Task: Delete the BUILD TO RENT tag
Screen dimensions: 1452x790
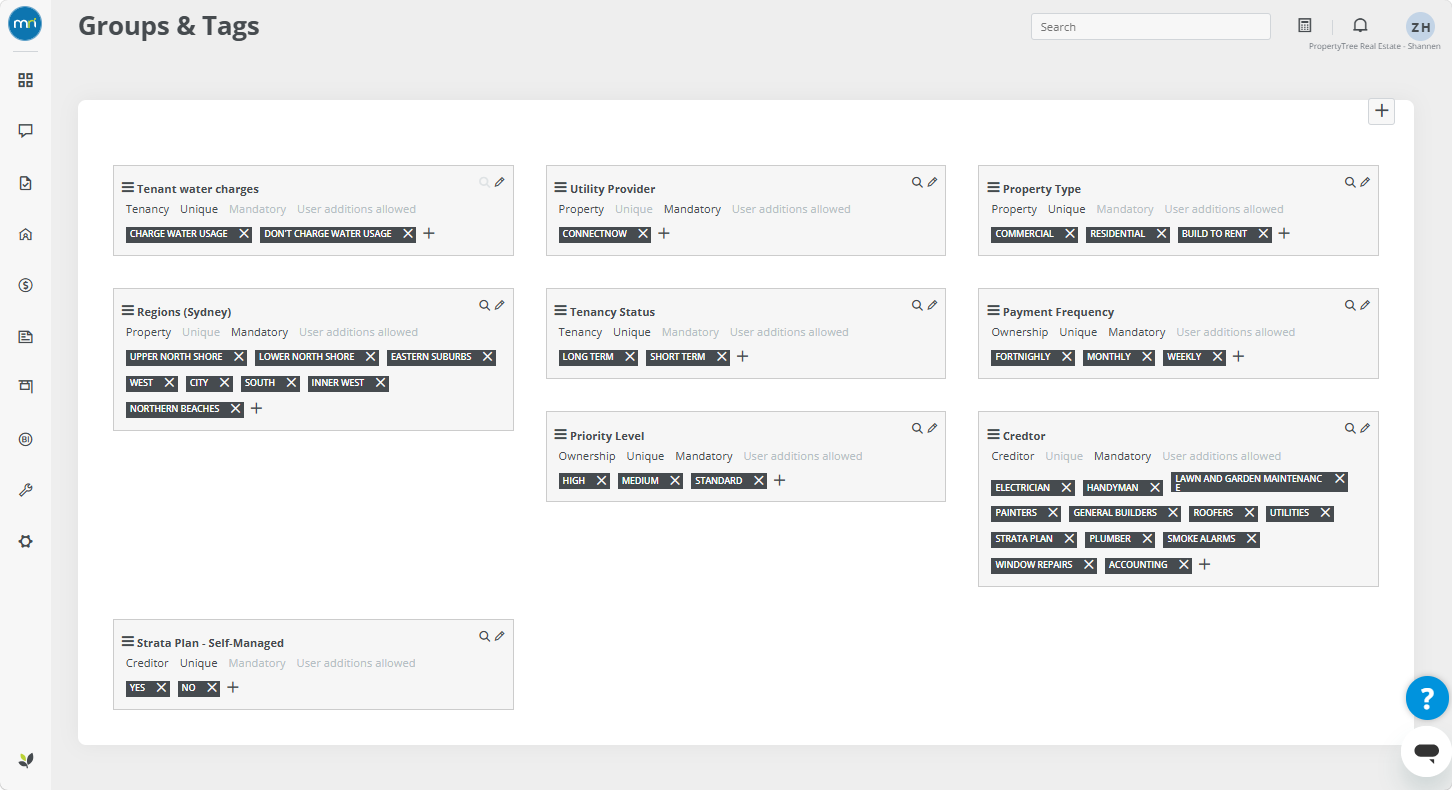Action: [x=1264, y=234]
